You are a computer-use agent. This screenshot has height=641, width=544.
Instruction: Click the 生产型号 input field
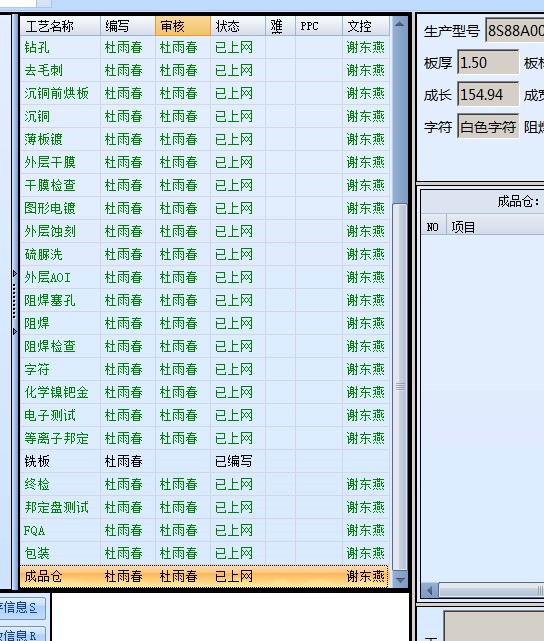(x=515, y=30)
